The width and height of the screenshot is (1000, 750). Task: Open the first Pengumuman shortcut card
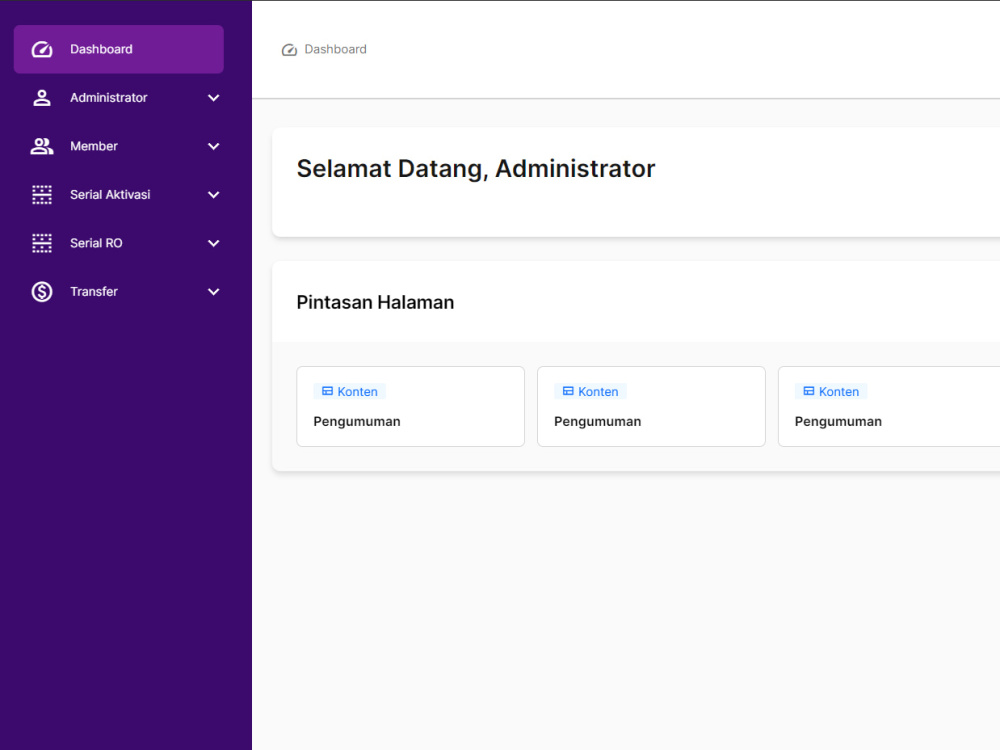411,406
